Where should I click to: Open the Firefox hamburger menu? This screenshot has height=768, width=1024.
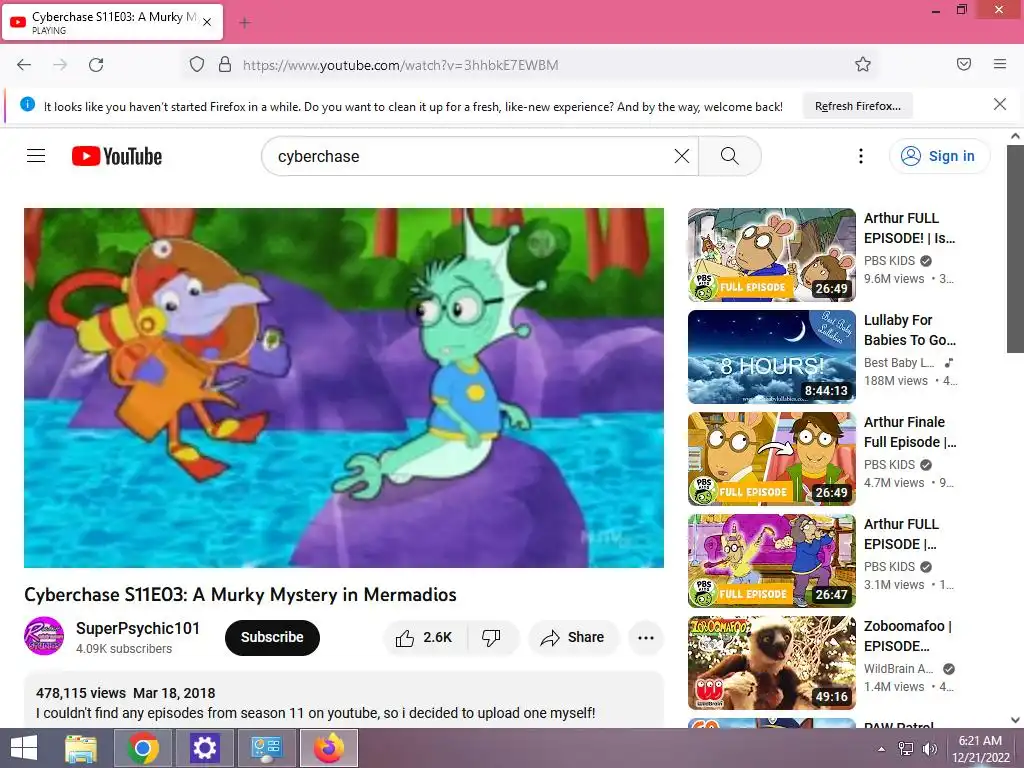click(1000, 64)
